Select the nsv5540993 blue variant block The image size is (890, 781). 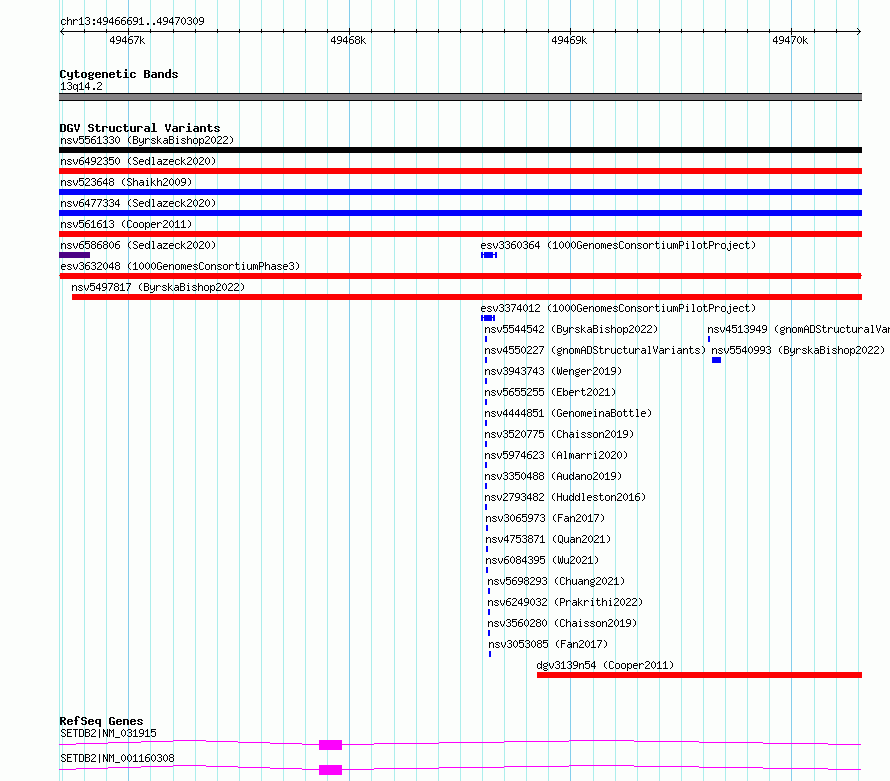[716, 360]
